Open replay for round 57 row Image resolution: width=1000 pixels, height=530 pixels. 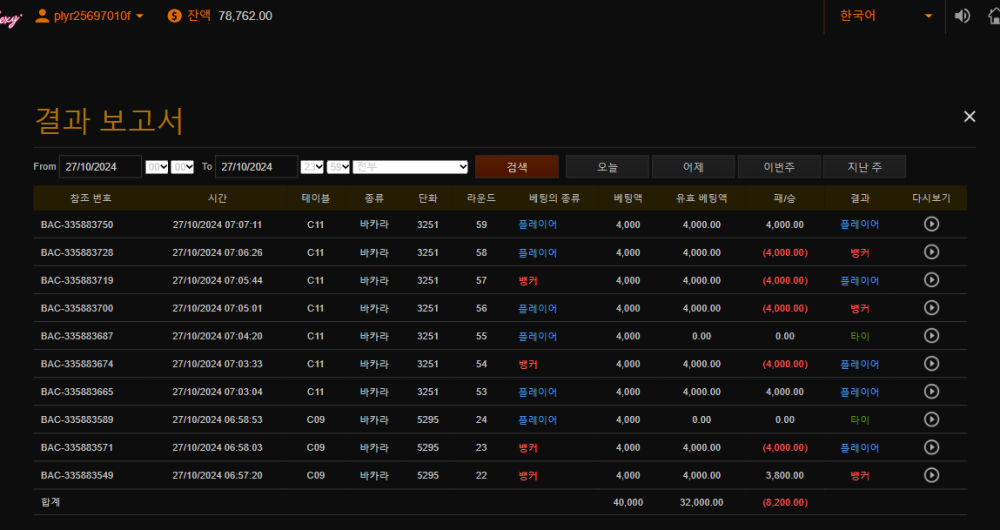pyautogui.click(x=931, y=280)
